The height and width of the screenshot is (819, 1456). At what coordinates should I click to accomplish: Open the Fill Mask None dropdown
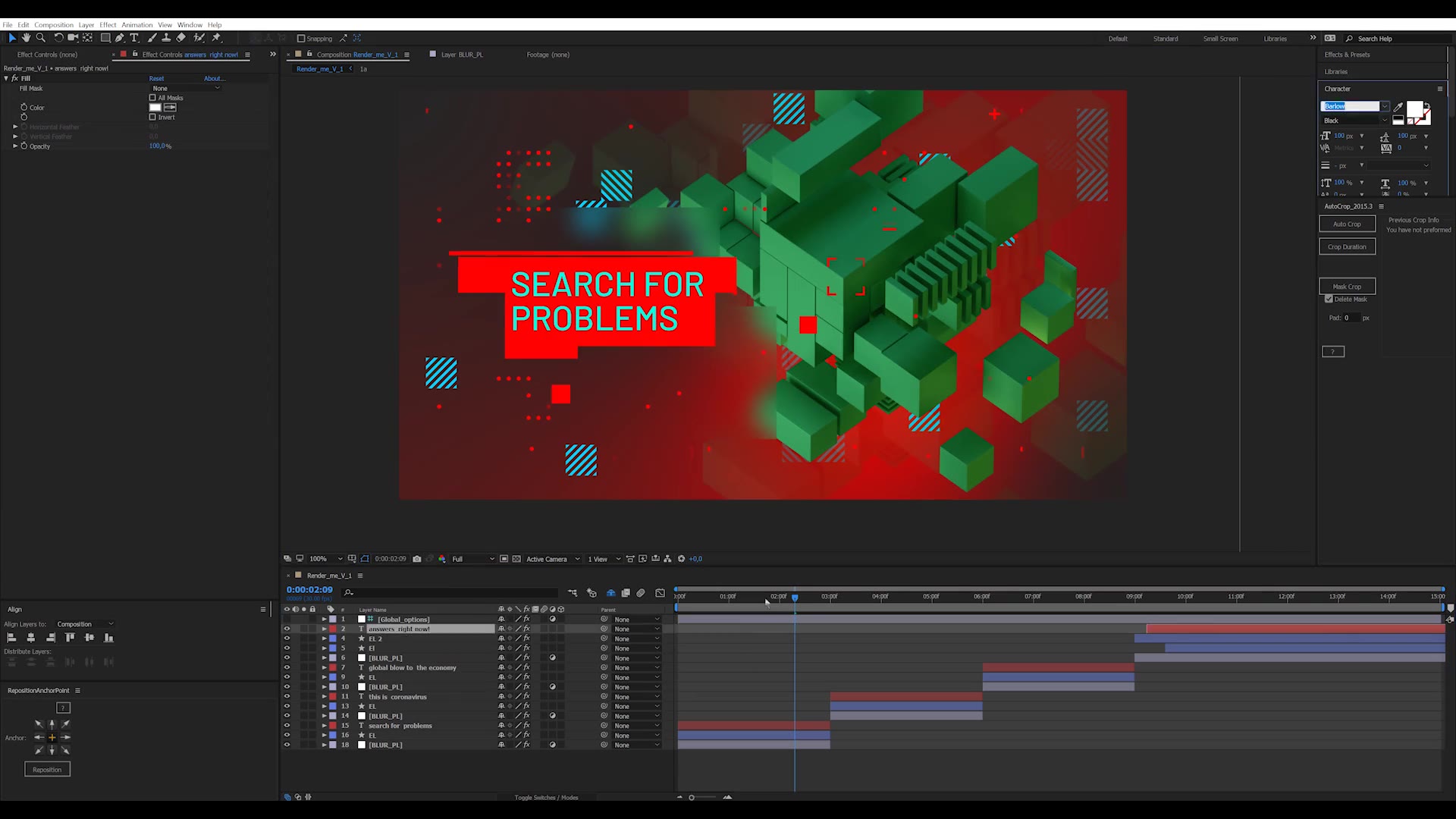point(186,89)
